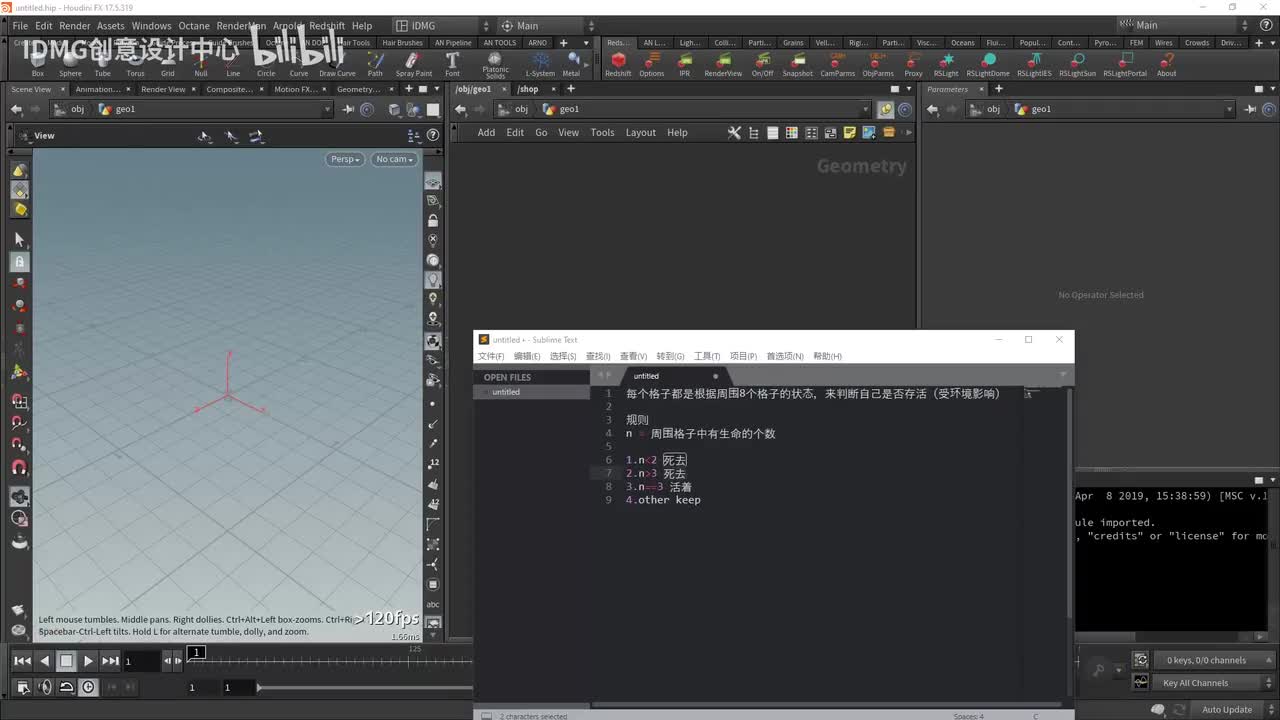Toggle audio speaker button in playbar
Viewport: 1280px width, 720px height.
tap(45, 687)
